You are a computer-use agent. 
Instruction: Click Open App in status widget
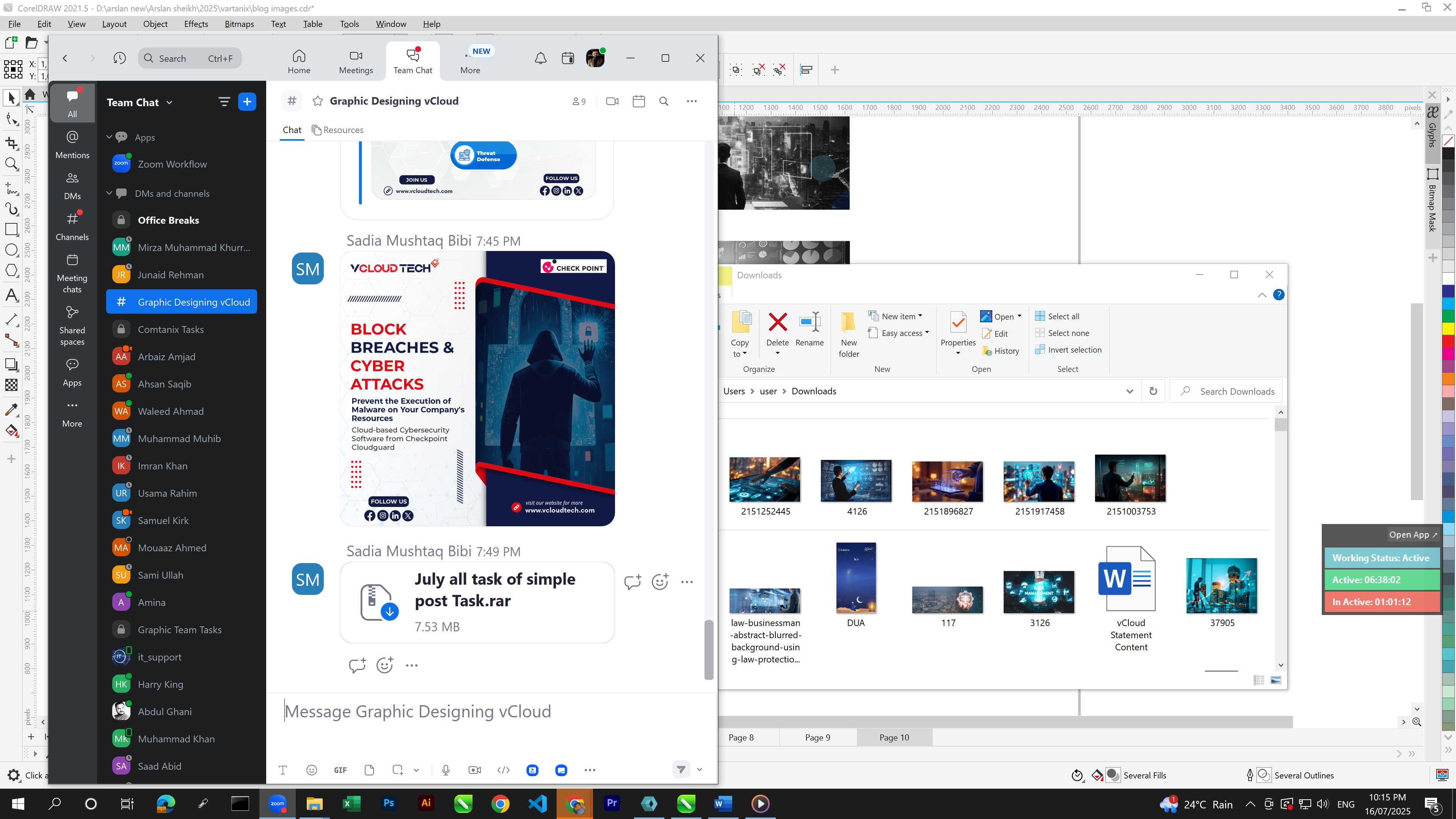1412,535
